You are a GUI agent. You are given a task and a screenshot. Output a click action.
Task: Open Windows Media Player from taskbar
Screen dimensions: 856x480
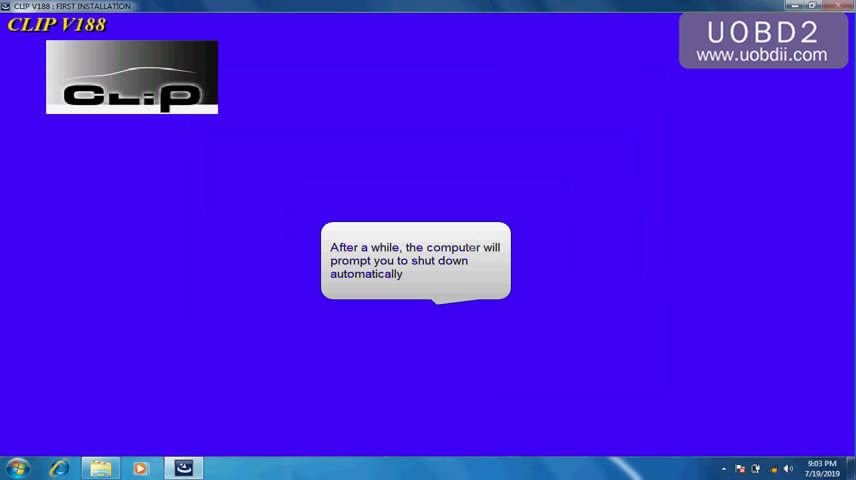point(140,468)
